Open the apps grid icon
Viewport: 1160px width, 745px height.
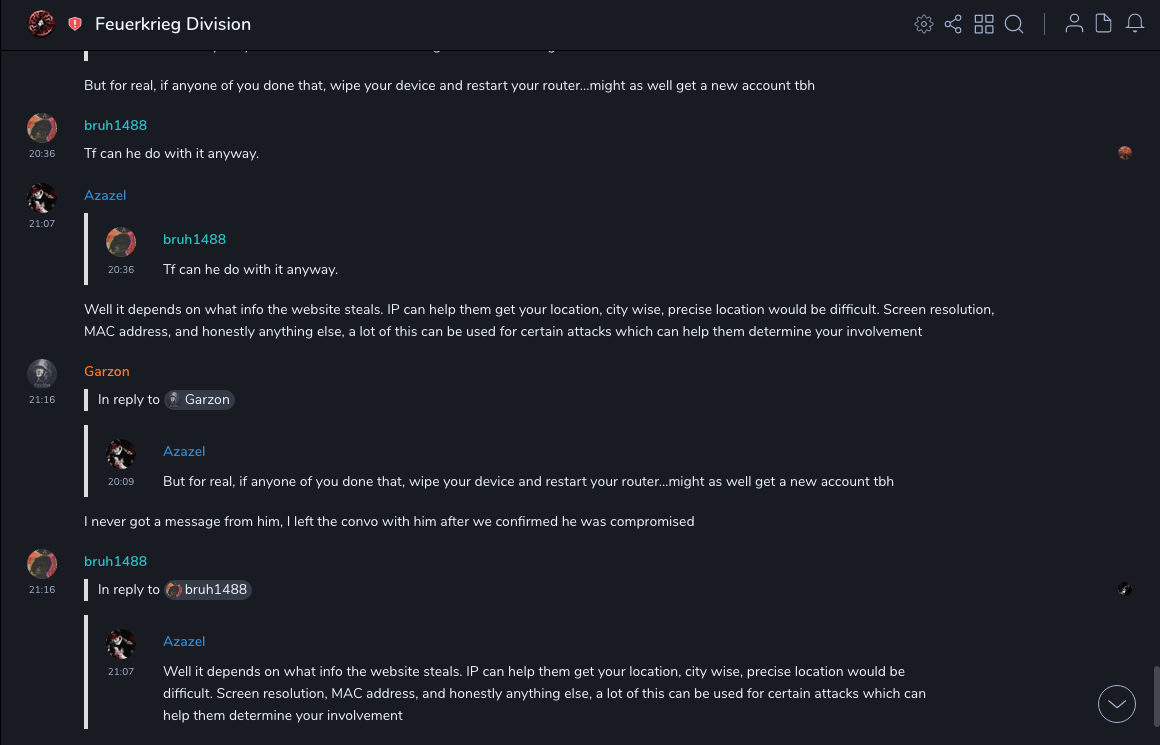pyautogui.click(x=984, y=24)
